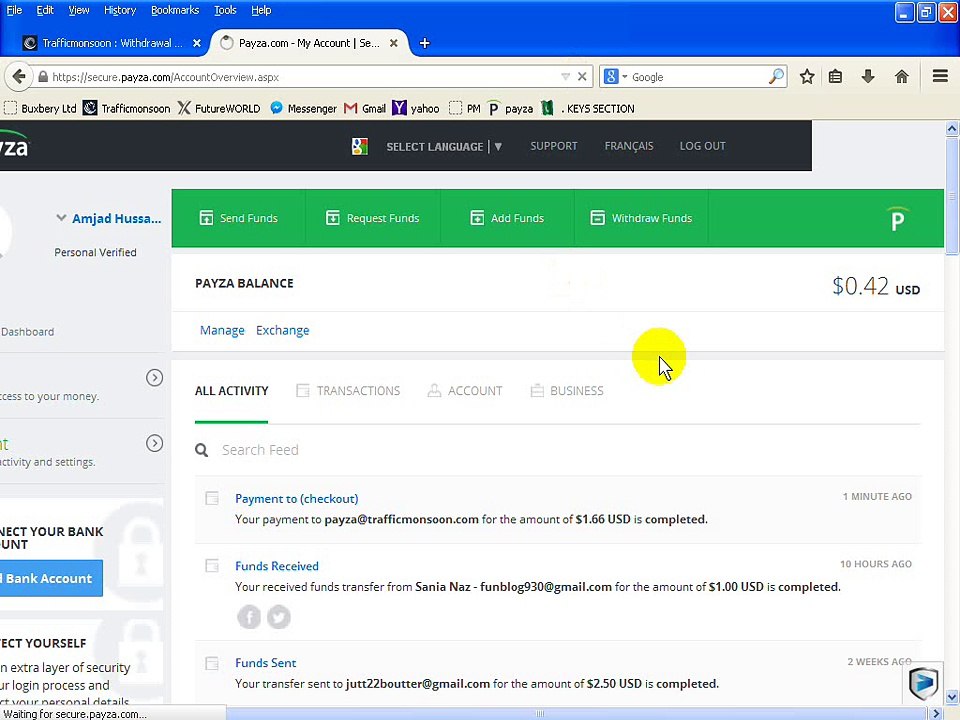Click the vertical scrollbar down arrow
The height and width of the screenshot is (720, 960).
tap(951, 697)
